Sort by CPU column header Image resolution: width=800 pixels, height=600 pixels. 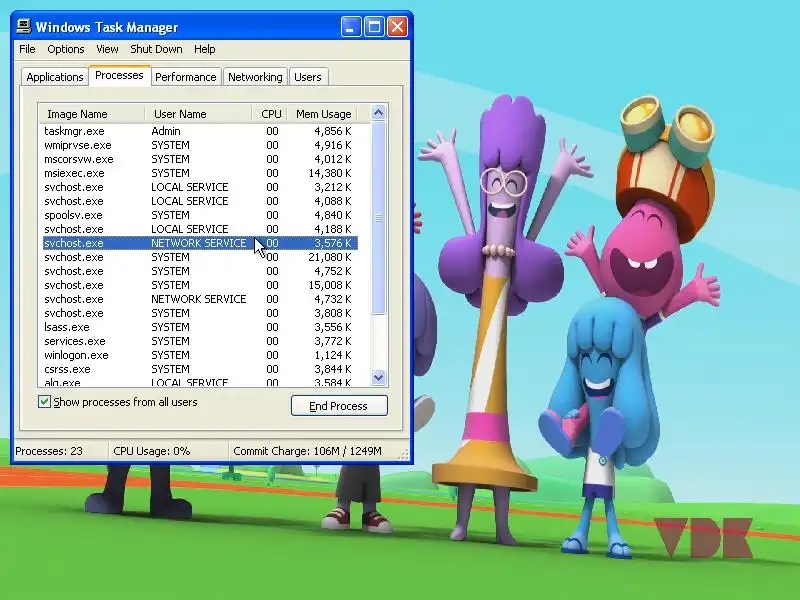click(x=271, y=114)
